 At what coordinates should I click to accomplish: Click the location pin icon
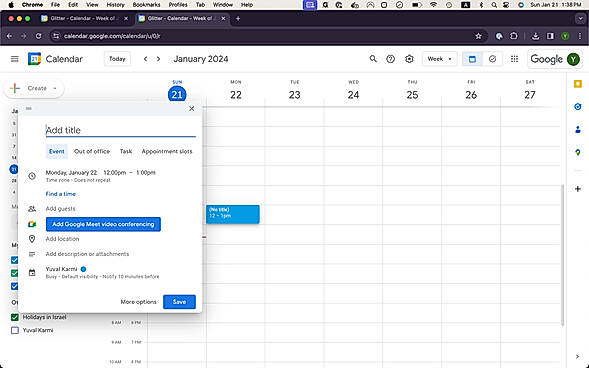[32, 239]
